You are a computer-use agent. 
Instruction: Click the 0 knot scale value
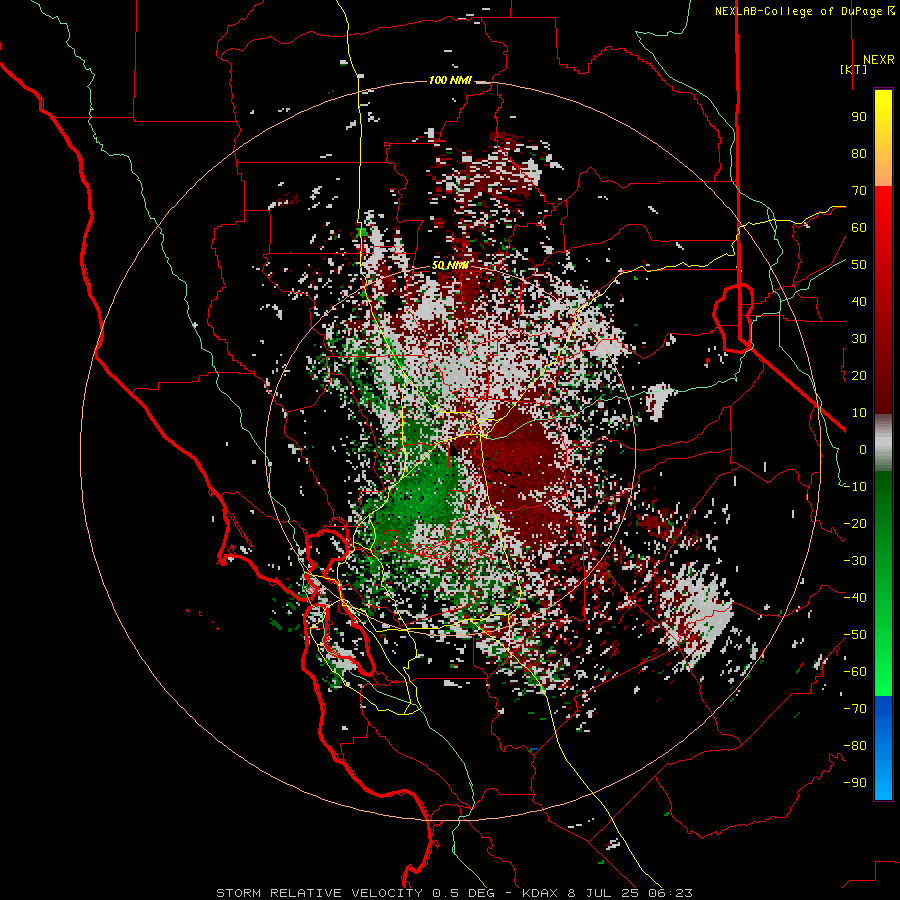click(863, 450)
